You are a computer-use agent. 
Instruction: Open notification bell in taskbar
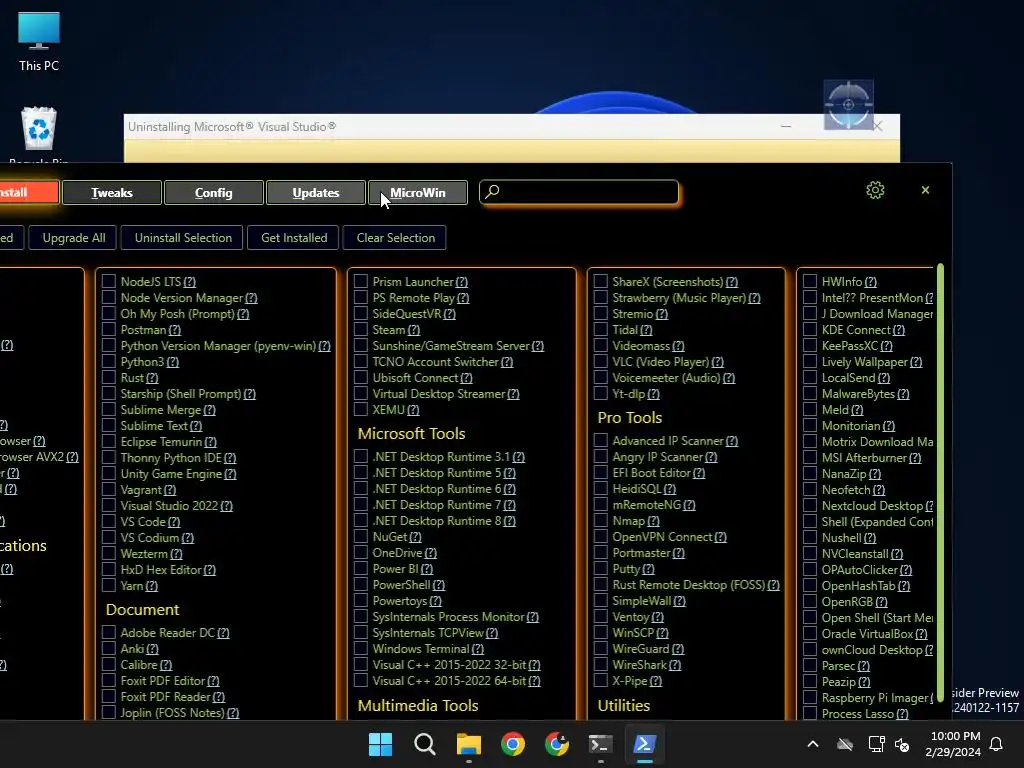point(997,744)
